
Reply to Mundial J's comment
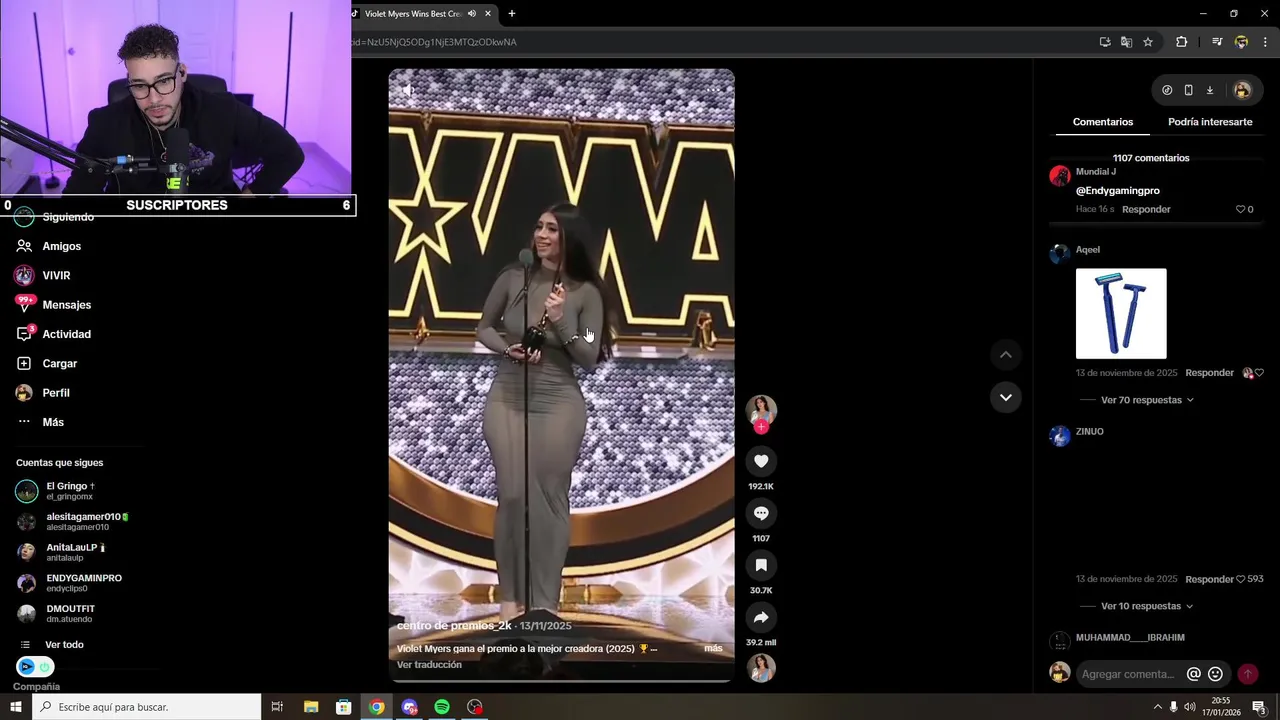click(1146, 209)
